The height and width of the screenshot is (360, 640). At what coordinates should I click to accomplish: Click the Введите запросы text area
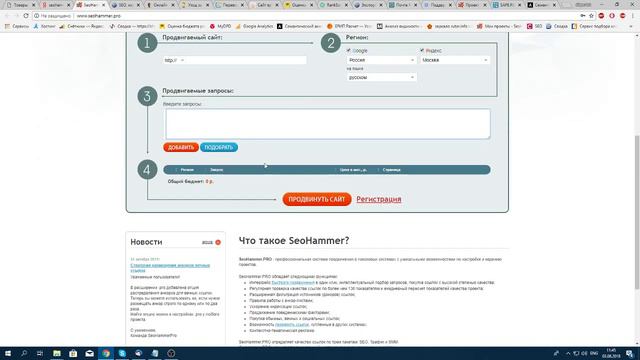coord(328,124)
